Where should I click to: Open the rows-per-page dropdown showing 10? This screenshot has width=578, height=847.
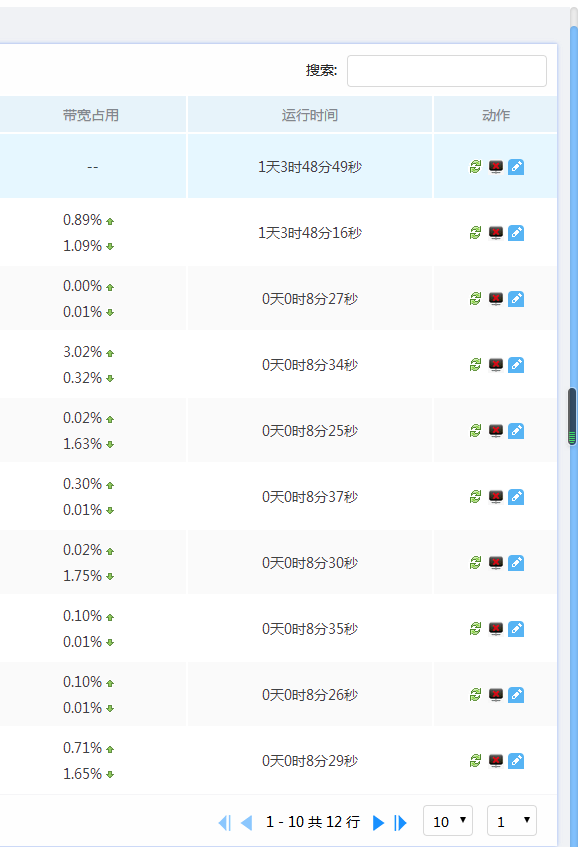pos(448,821)
